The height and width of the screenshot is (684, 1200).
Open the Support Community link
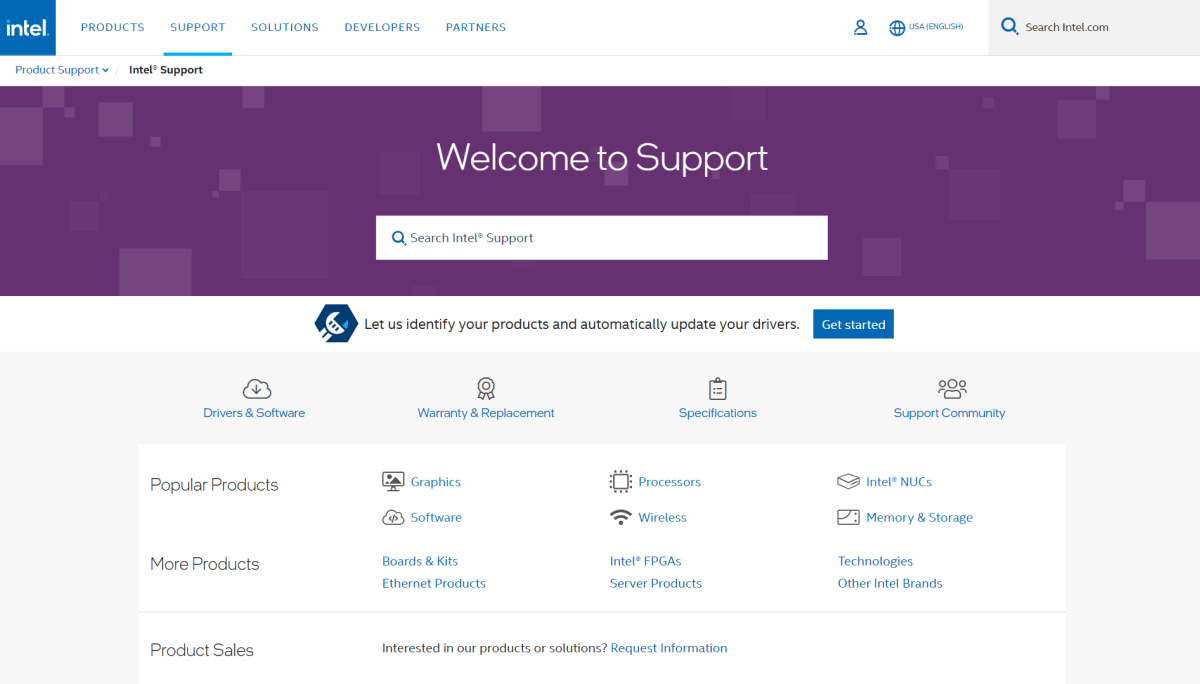949,413
